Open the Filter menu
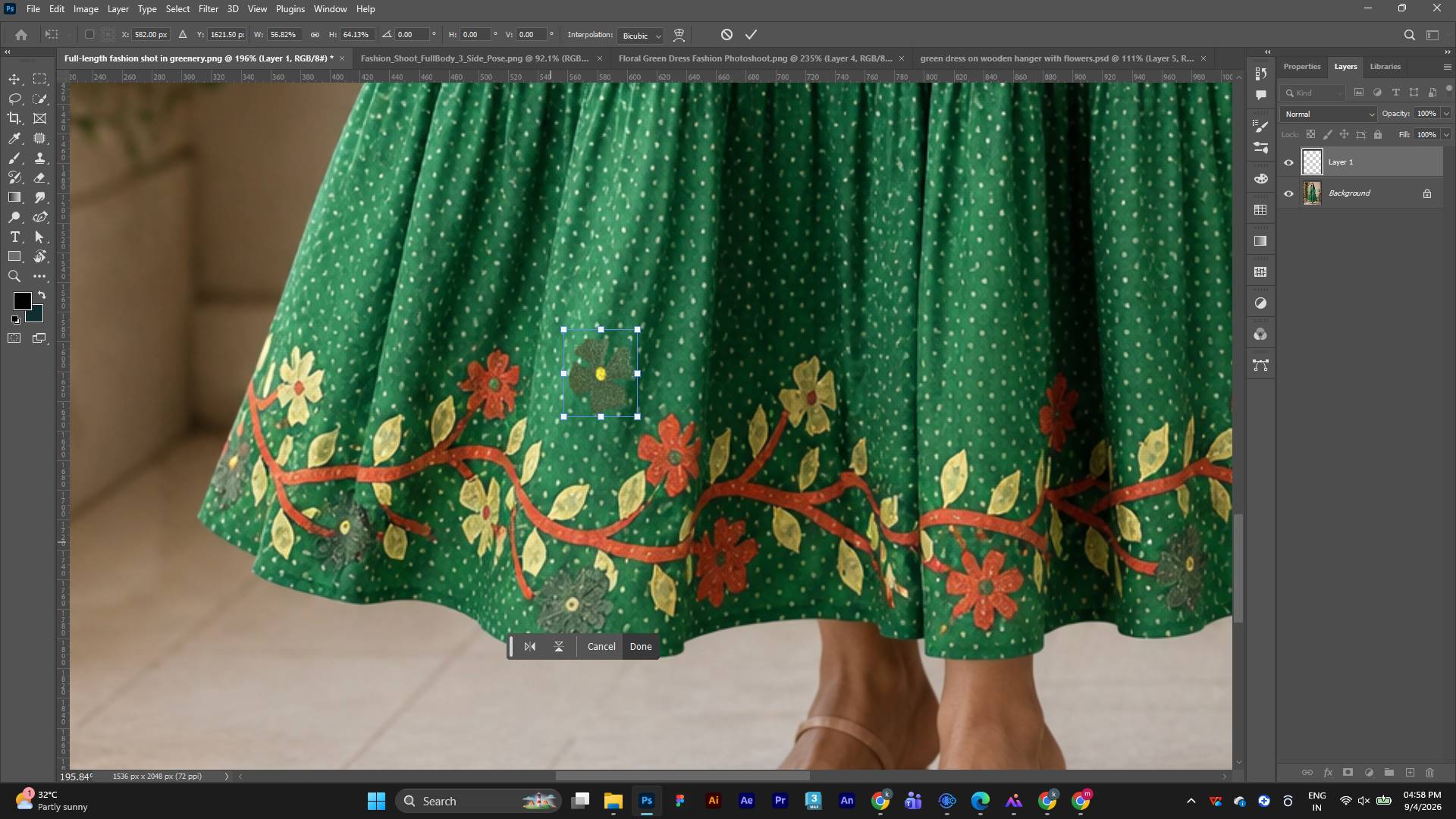Viewport: 1456px width, 819px height. pyautogui.click(x=209, y=9)
